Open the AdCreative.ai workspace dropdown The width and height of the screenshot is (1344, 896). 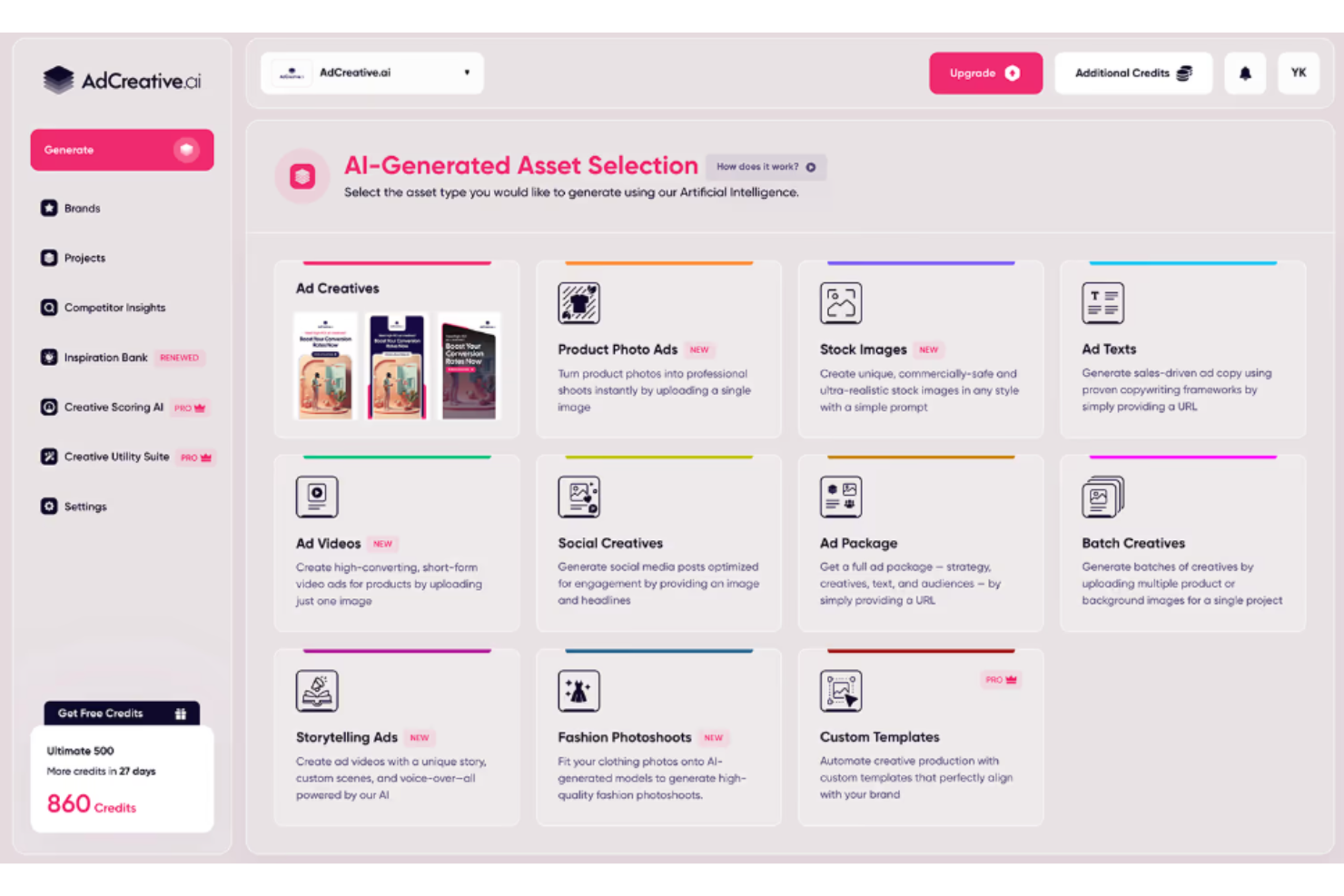tap(371, 73)
